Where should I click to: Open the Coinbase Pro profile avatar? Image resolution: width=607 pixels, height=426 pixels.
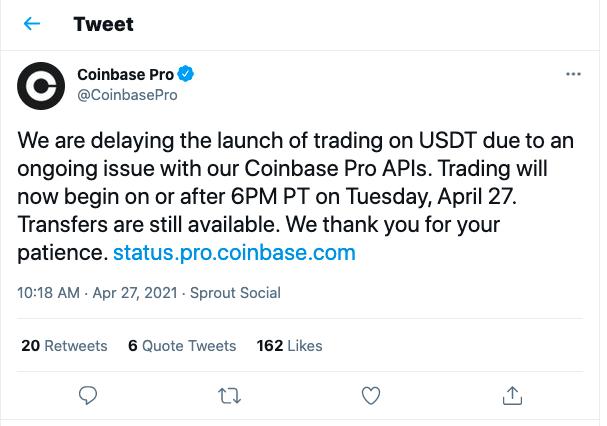point(42,87)
